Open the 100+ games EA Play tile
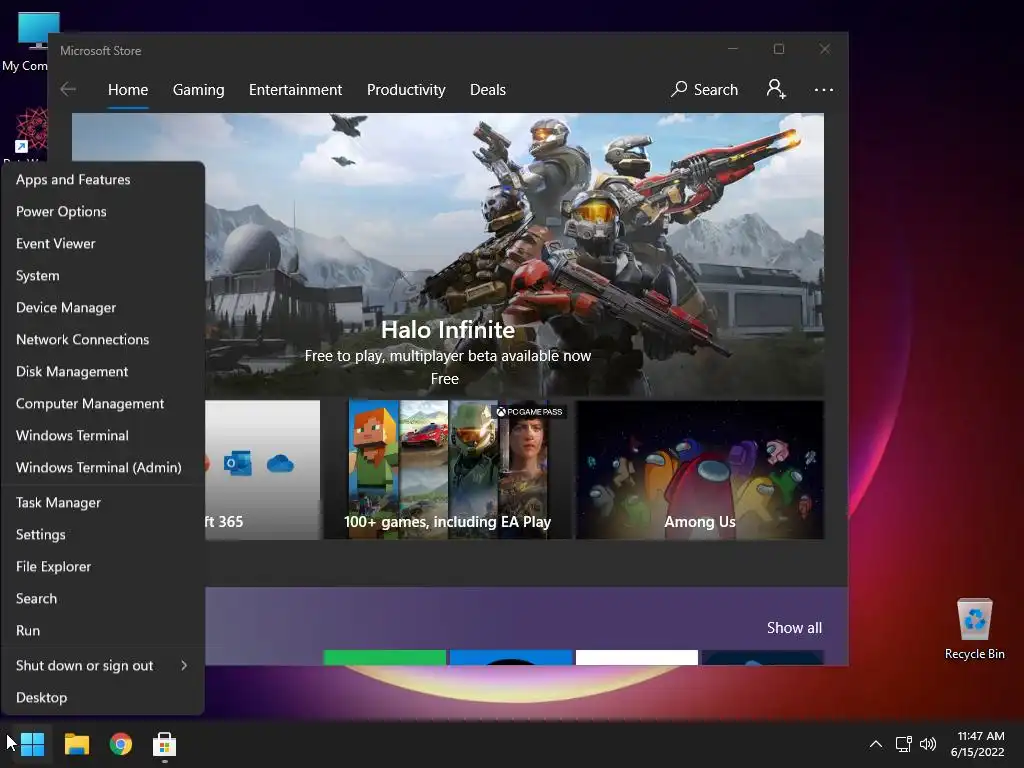The width and height of the screenshot is (1024, 768). click(x=448, y=470)
